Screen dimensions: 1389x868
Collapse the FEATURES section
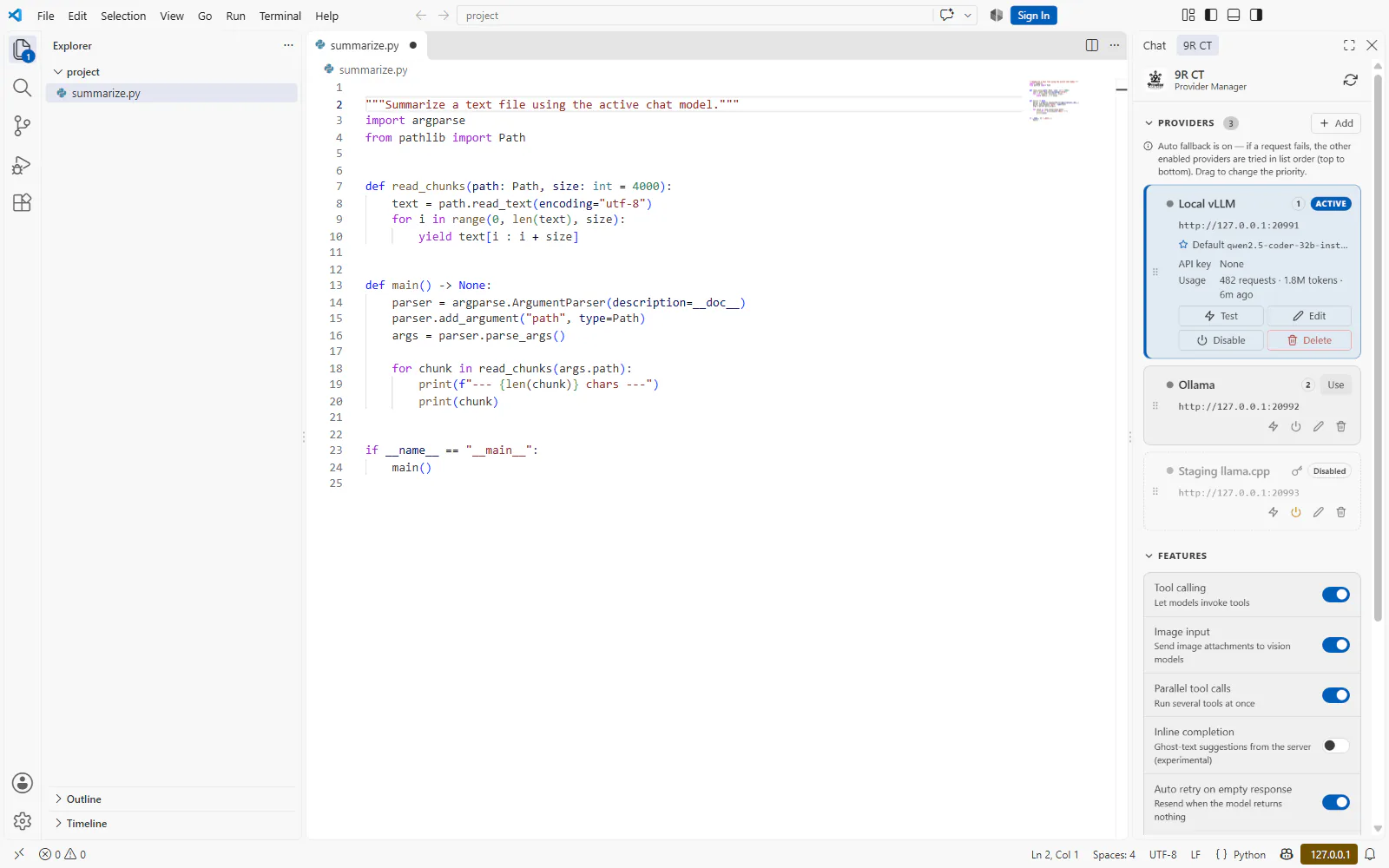pyautogui.click(x=1175, y=556)
